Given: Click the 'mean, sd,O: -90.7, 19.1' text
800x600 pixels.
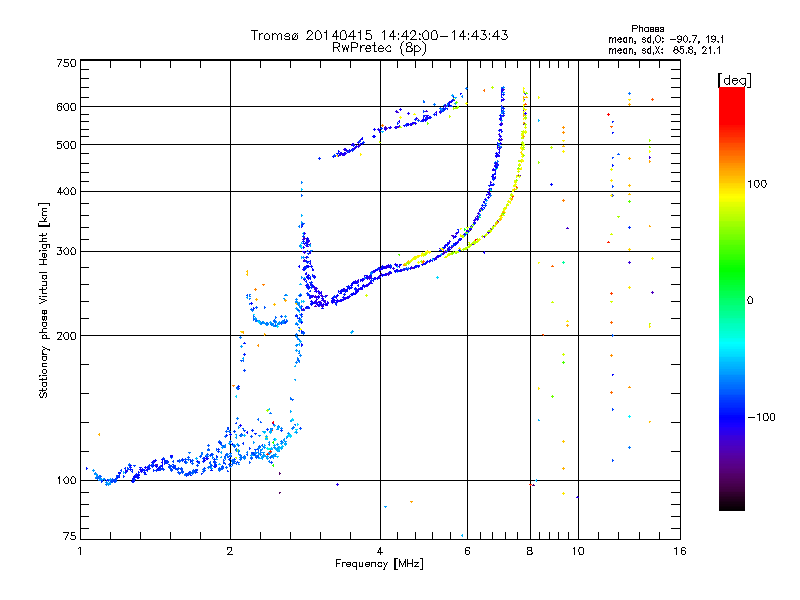Looking at the screenshot, I should (x=666, y=39).
